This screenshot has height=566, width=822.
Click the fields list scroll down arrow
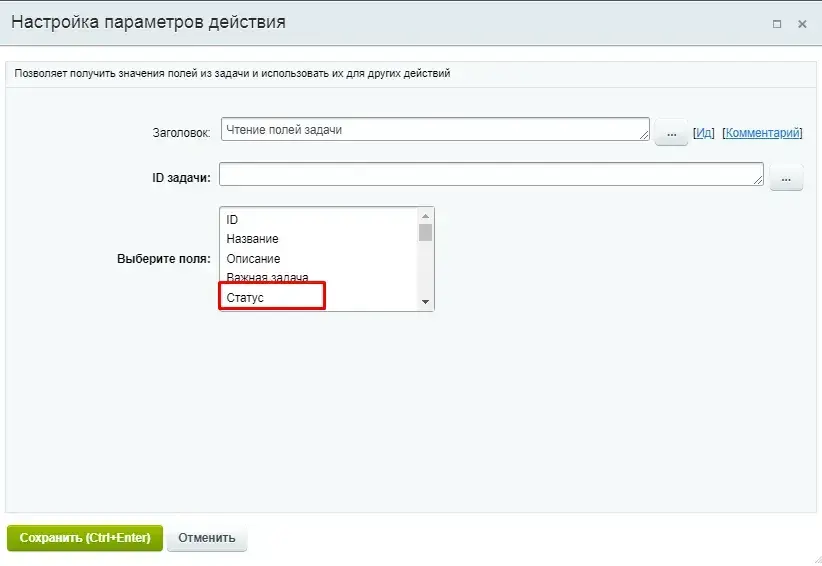[x=425, y=302]
